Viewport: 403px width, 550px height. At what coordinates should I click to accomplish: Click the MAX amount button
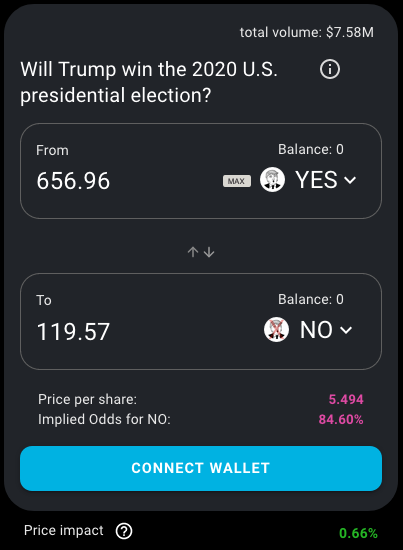tap(237, 181)
